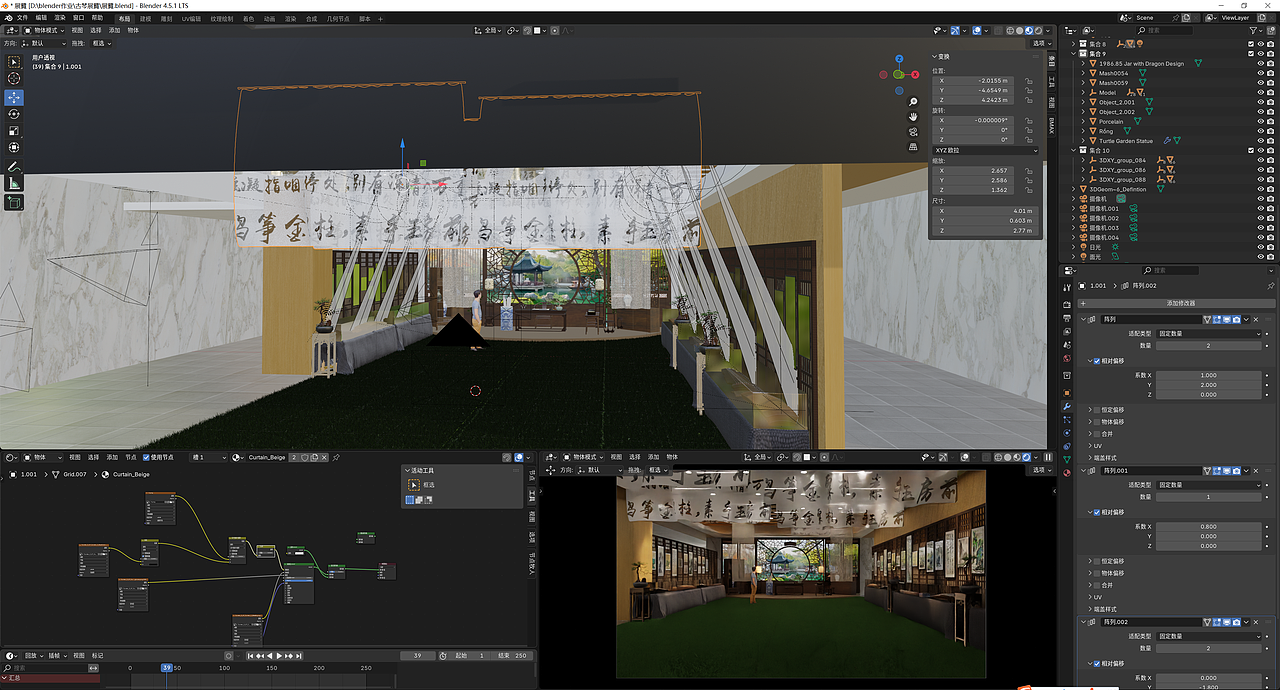Open the 渲染 menu in the top bar
Viewport: 1280px width, 690px height.
[x=58, y=17]
